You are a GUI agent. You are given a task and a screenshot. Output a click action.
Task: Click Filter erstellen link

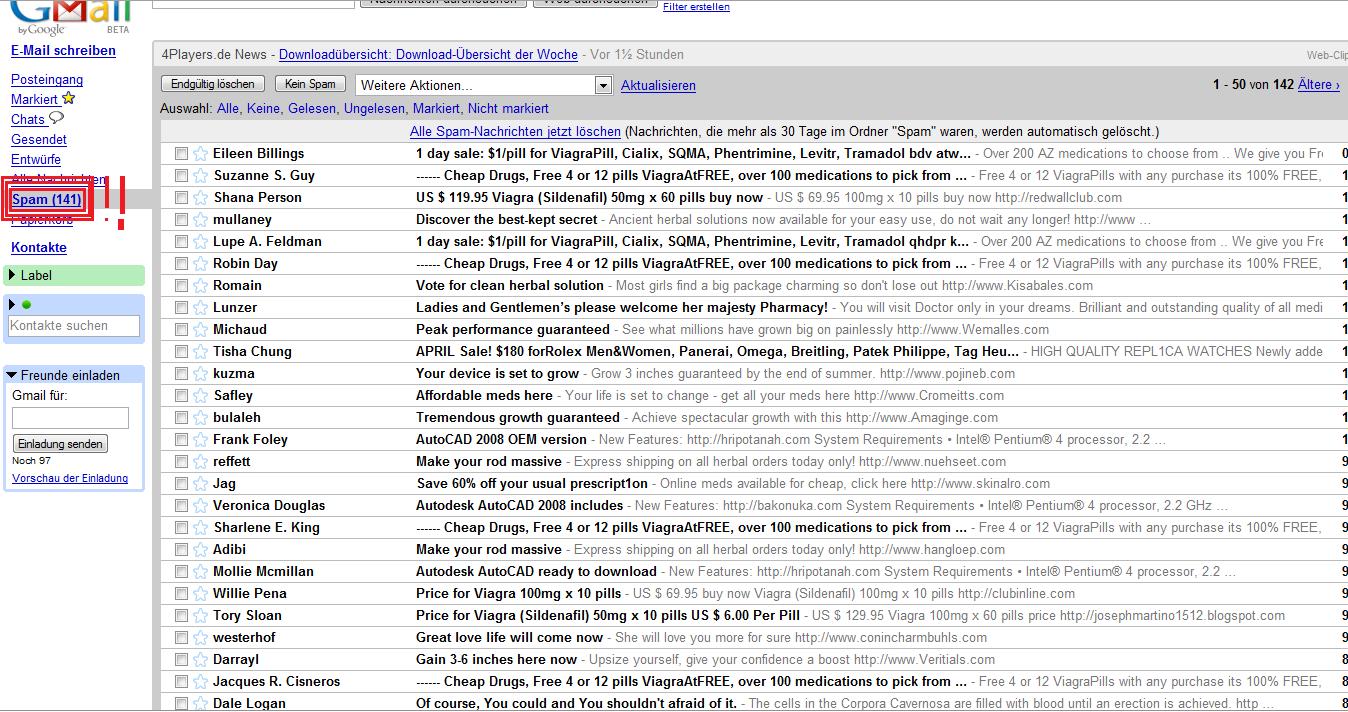[696, 6]
